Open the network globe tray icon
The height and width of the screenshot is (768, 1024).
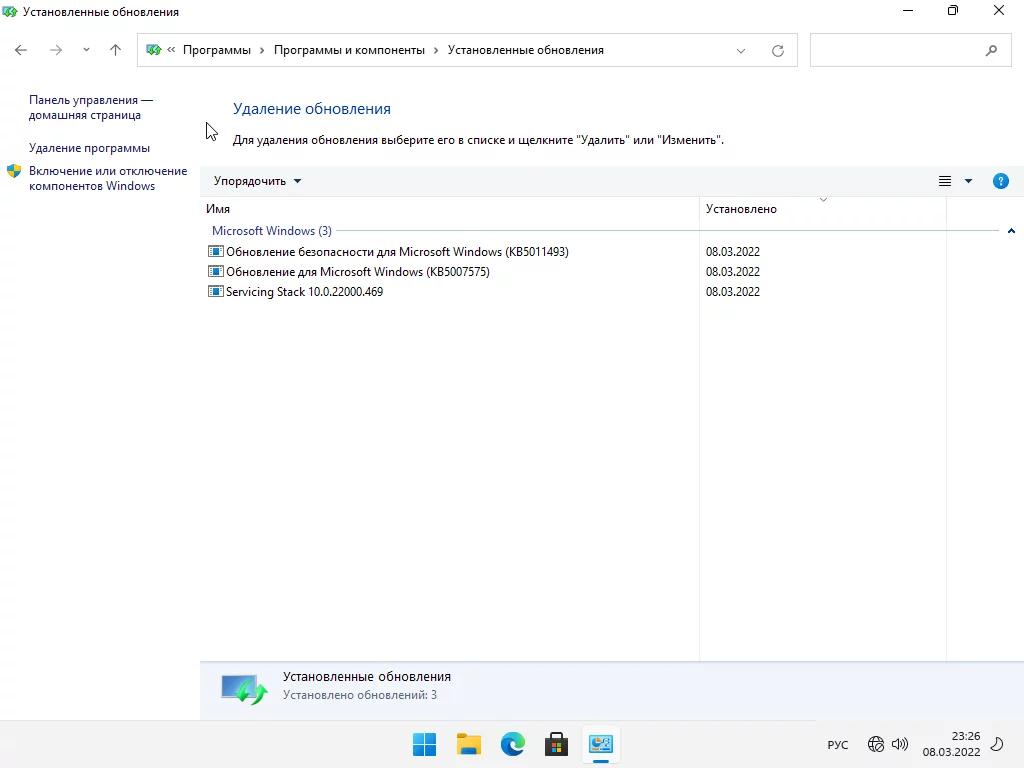tap(876, 744)
